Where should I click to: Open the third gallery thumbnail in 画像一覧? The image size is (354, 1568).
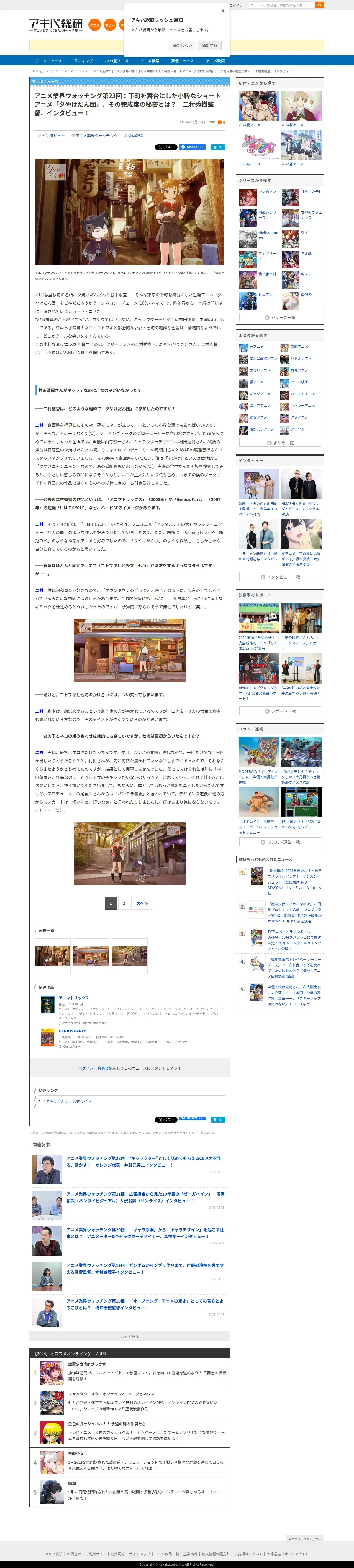(x=129, y=956)
